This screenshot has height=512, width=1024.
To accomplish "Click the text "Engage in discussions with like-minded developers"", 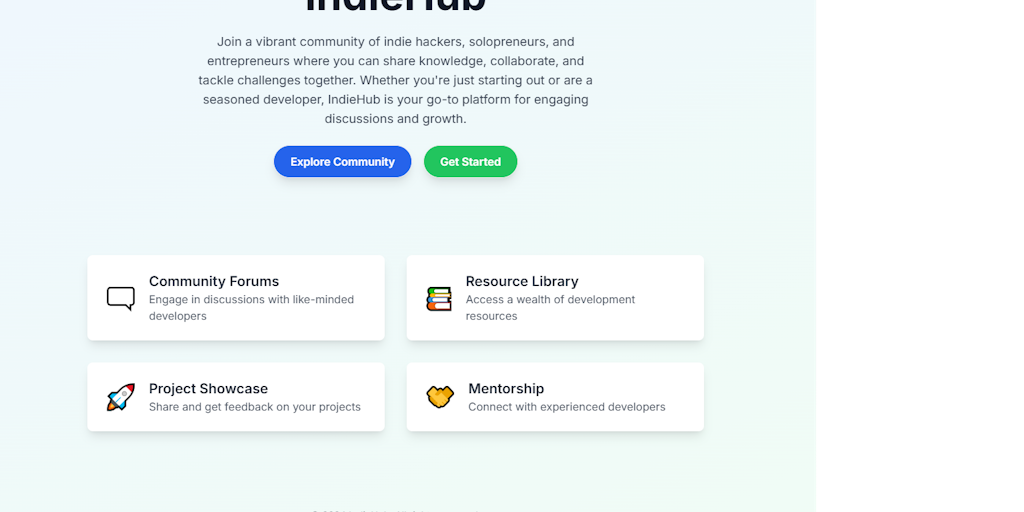I will pos(251,308).
